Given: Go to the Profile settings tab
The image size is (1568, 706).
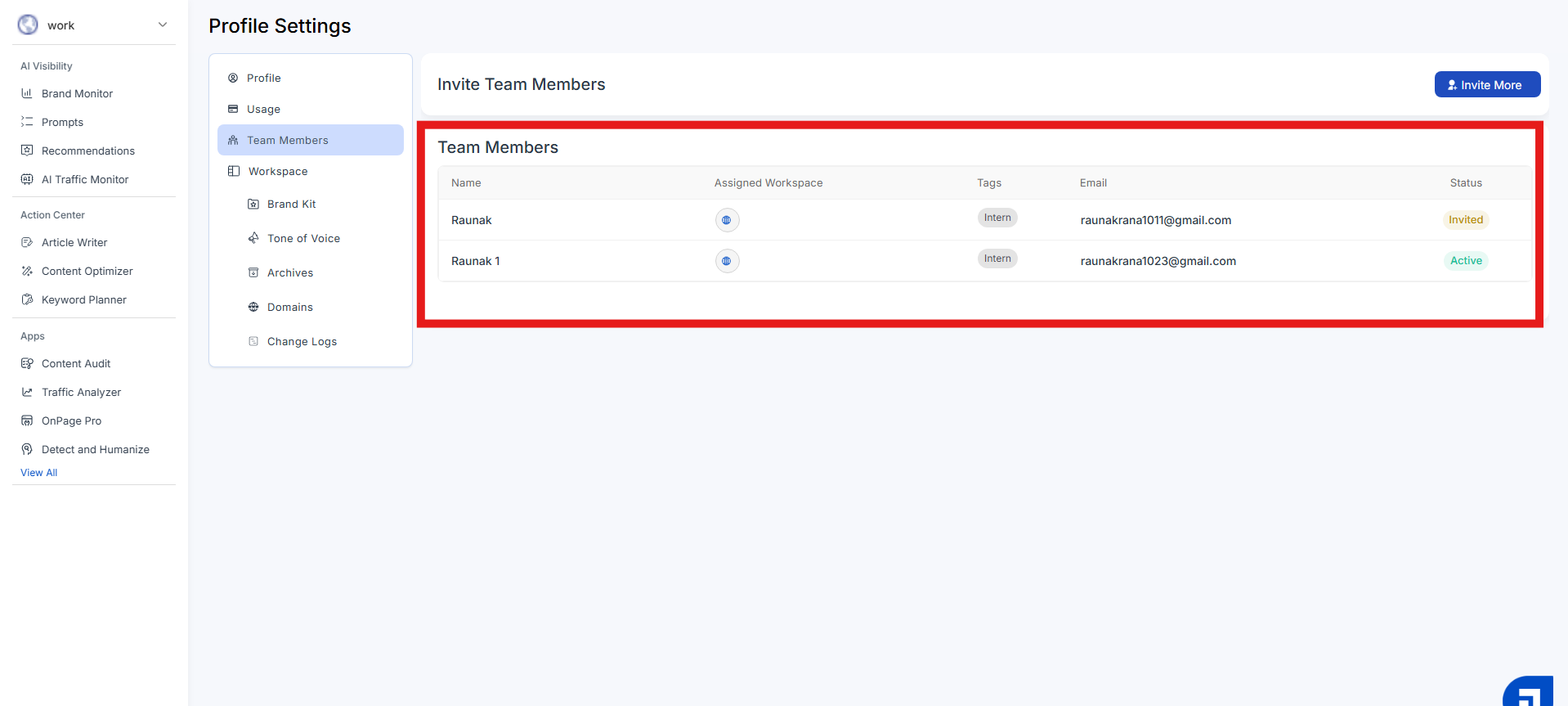Looking at the screenshot, I should click(263, 78).
